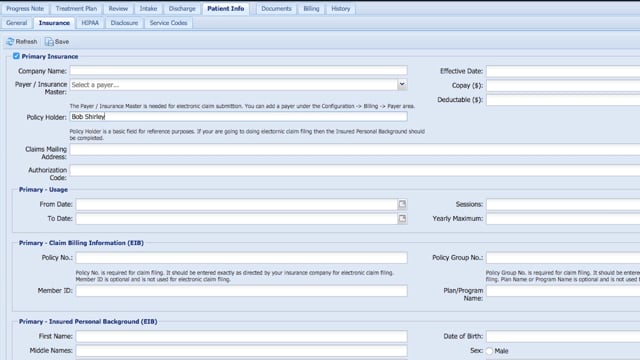The height and width of the screenshot is (360, 640).
Task: Click the Refresh button label
Action: coord(26,42)
